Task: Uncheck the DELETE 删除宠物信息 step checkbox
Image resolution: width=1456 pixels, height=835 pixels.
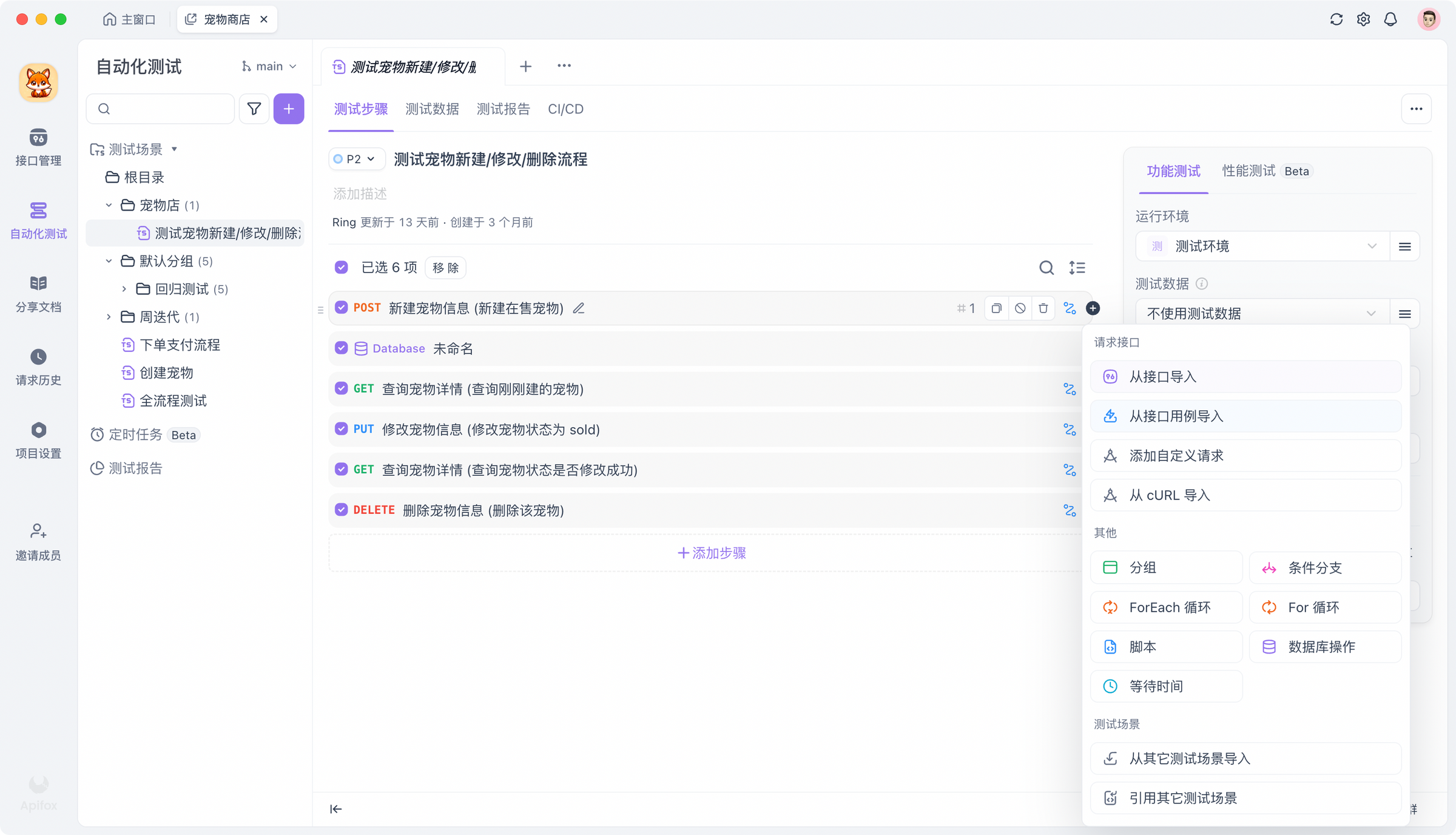Action: (341, 510)
